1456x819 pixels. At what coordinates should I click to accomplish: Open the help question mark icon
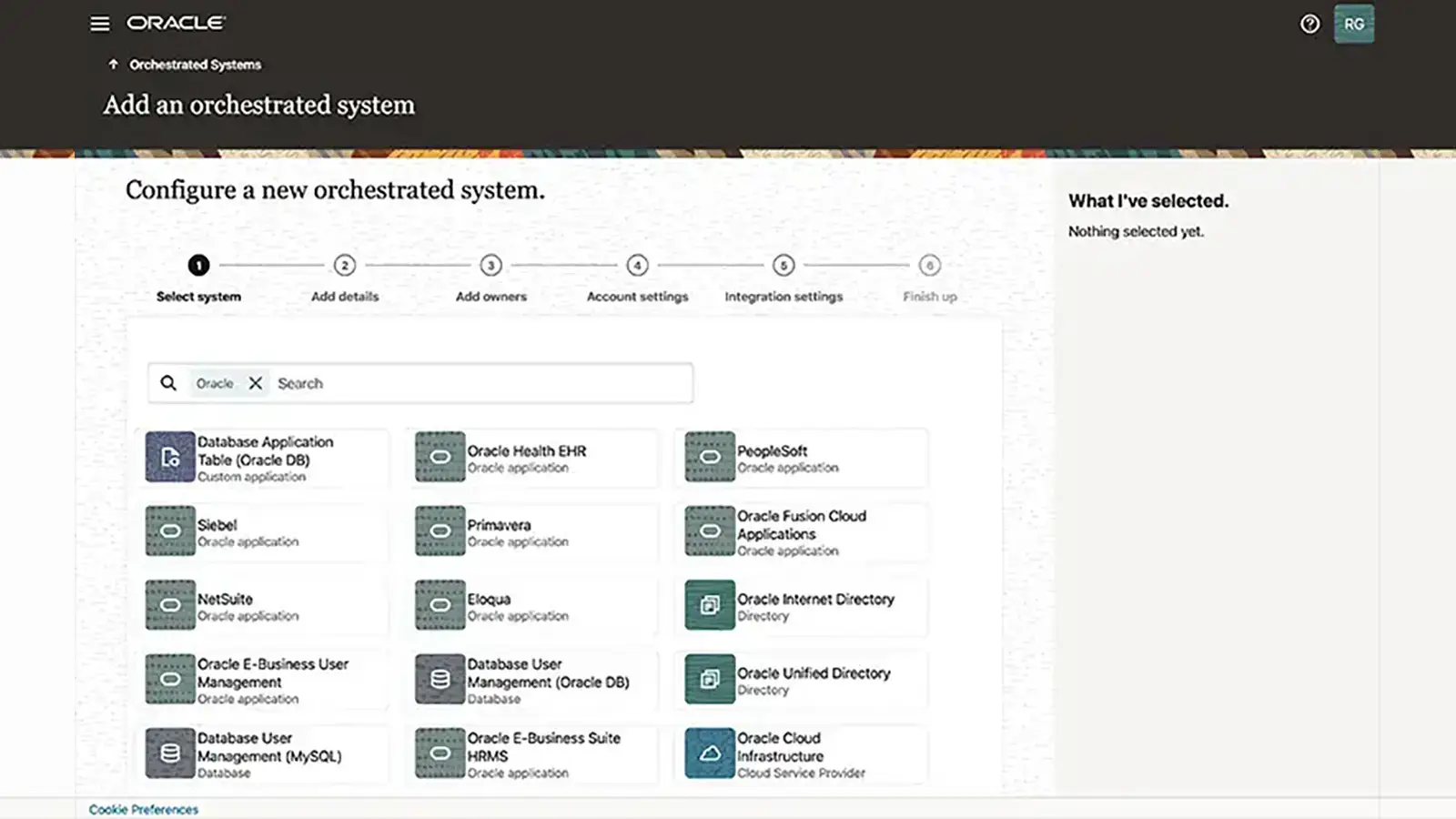[x=1309, y=24]
